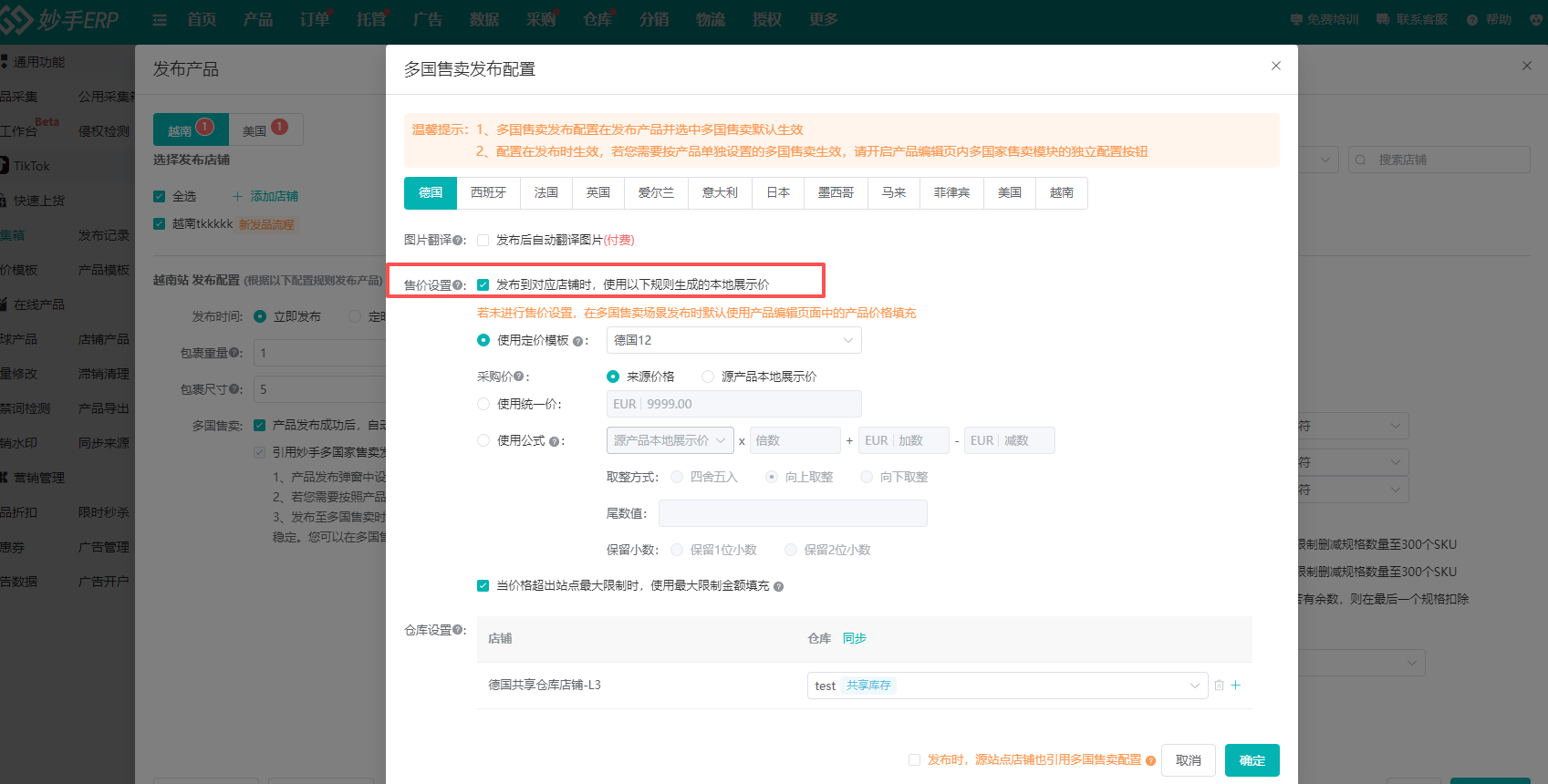1548x784 pixels.
Task: Toggle 越南tkkkkk store checkbox
Action: (x=160, y=224)
